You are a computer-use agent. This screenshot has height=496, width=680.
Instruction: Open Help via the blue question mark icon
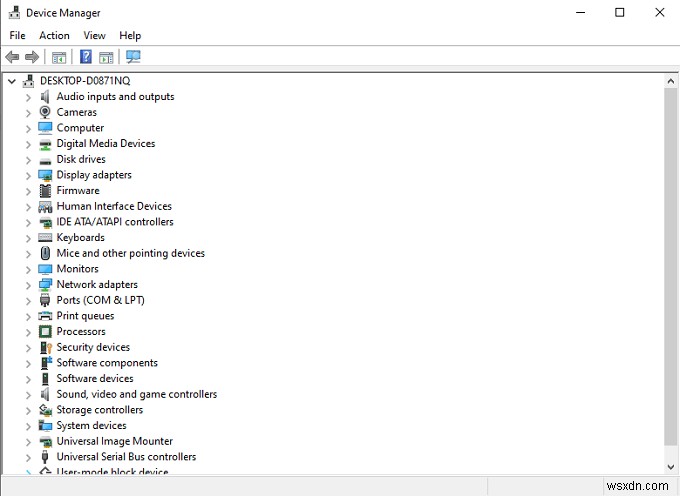[86, 57]
